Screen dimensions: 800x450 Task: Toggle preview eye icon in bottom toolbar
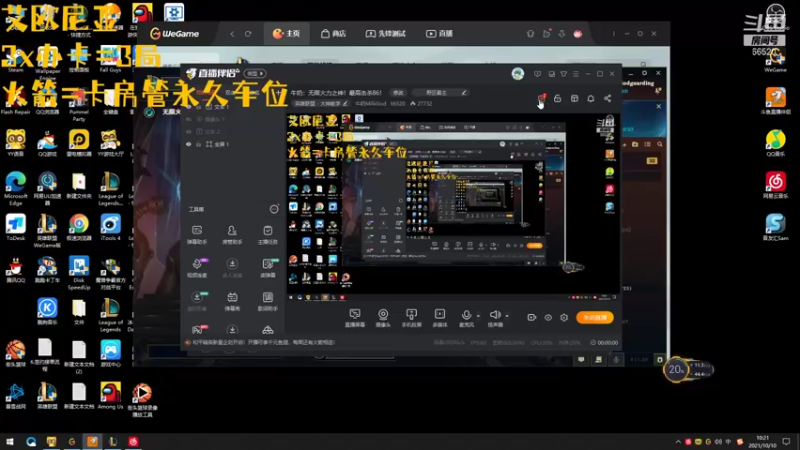(x=548, y=317)
